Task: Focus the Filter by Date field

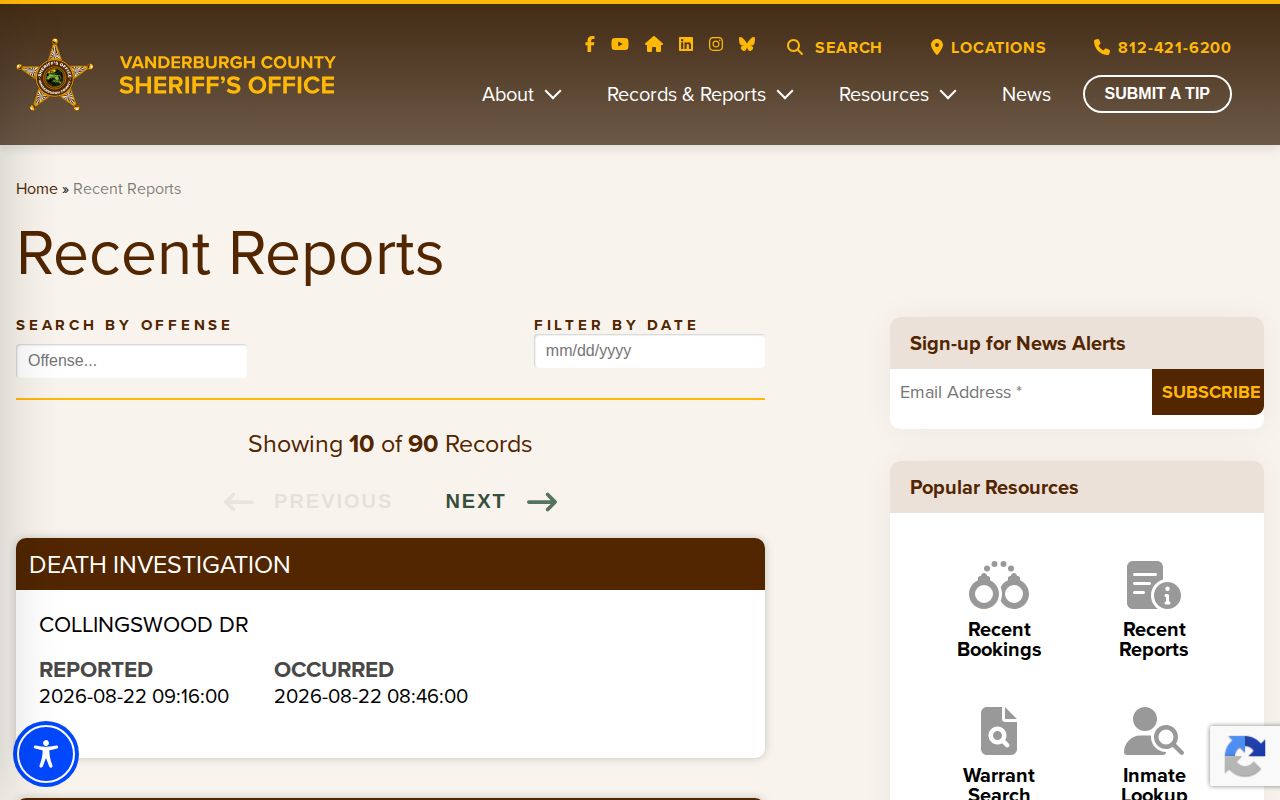Action: click(x=650, y=351)
